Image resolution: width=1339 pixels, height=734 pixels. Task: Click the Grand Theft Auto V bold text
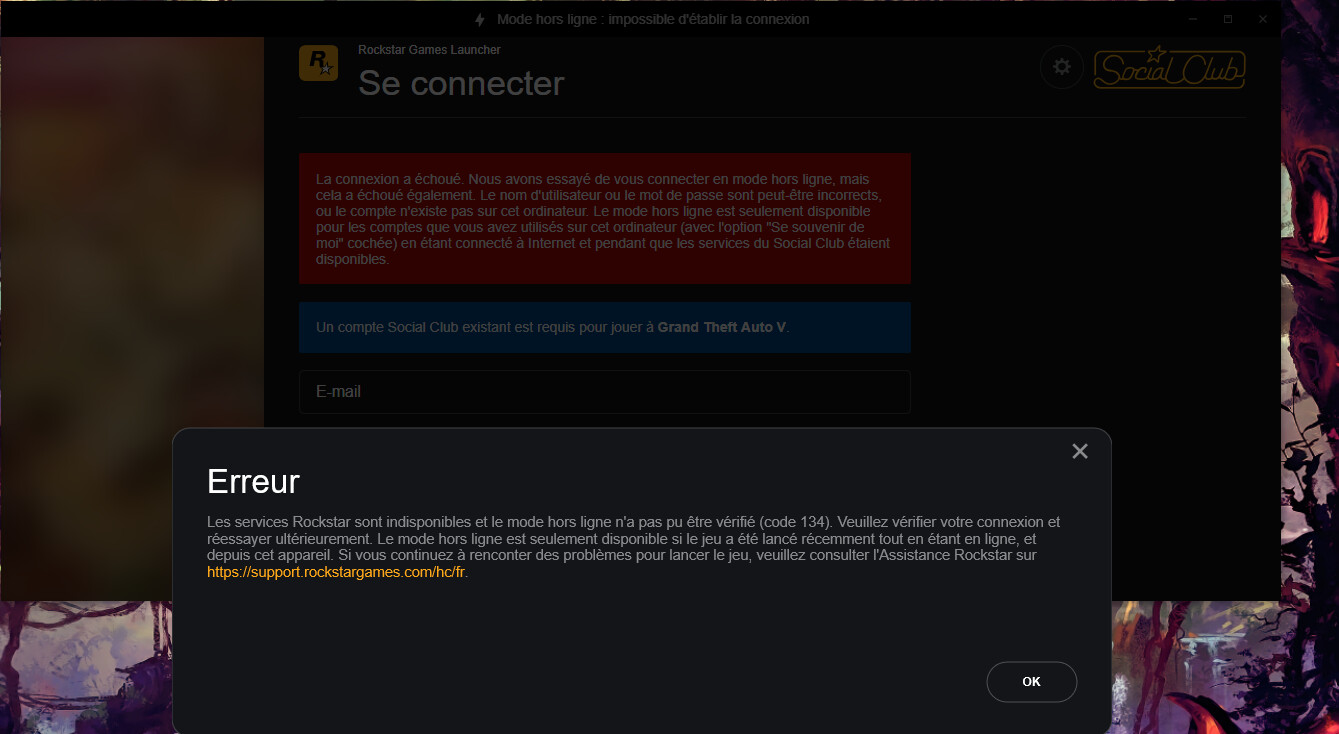point(723,327)
